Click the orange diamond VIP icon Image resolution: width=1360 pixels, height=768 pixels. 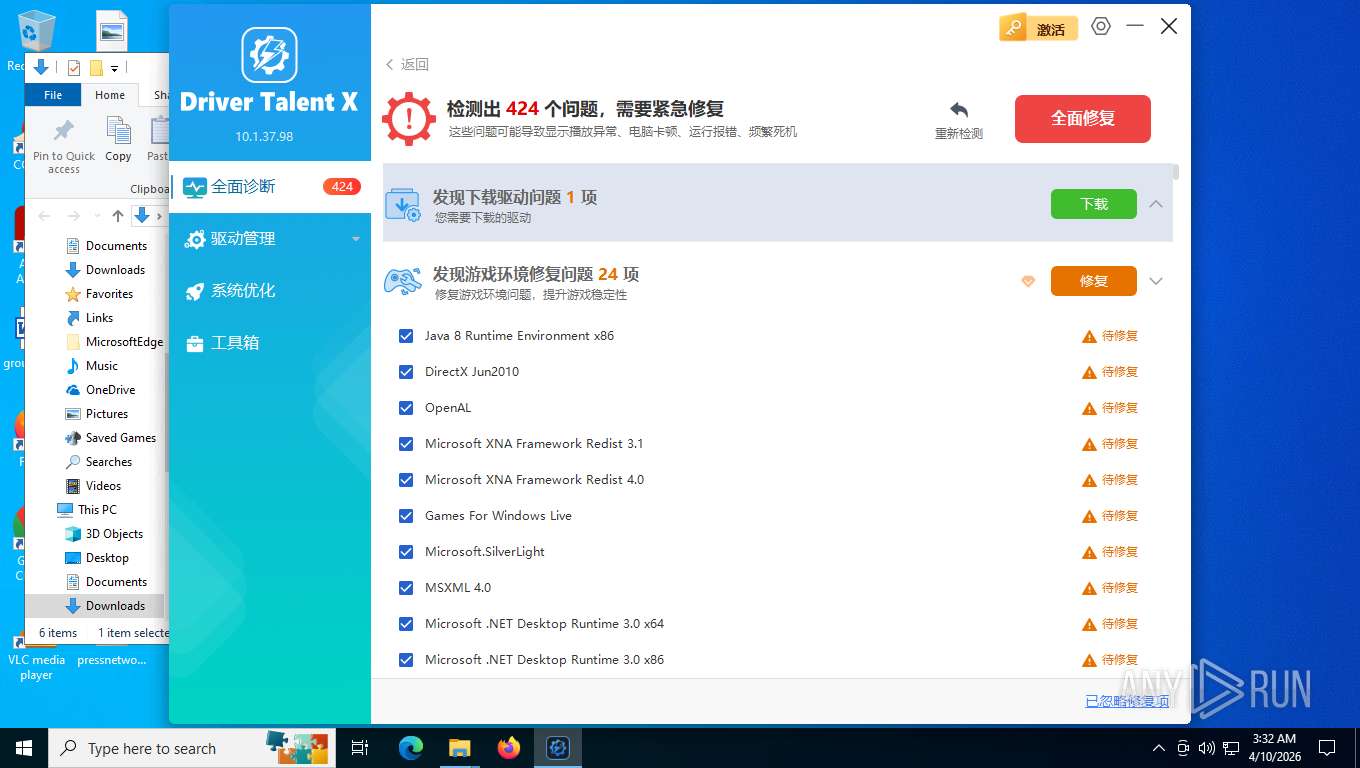(x=1028, y=281)
